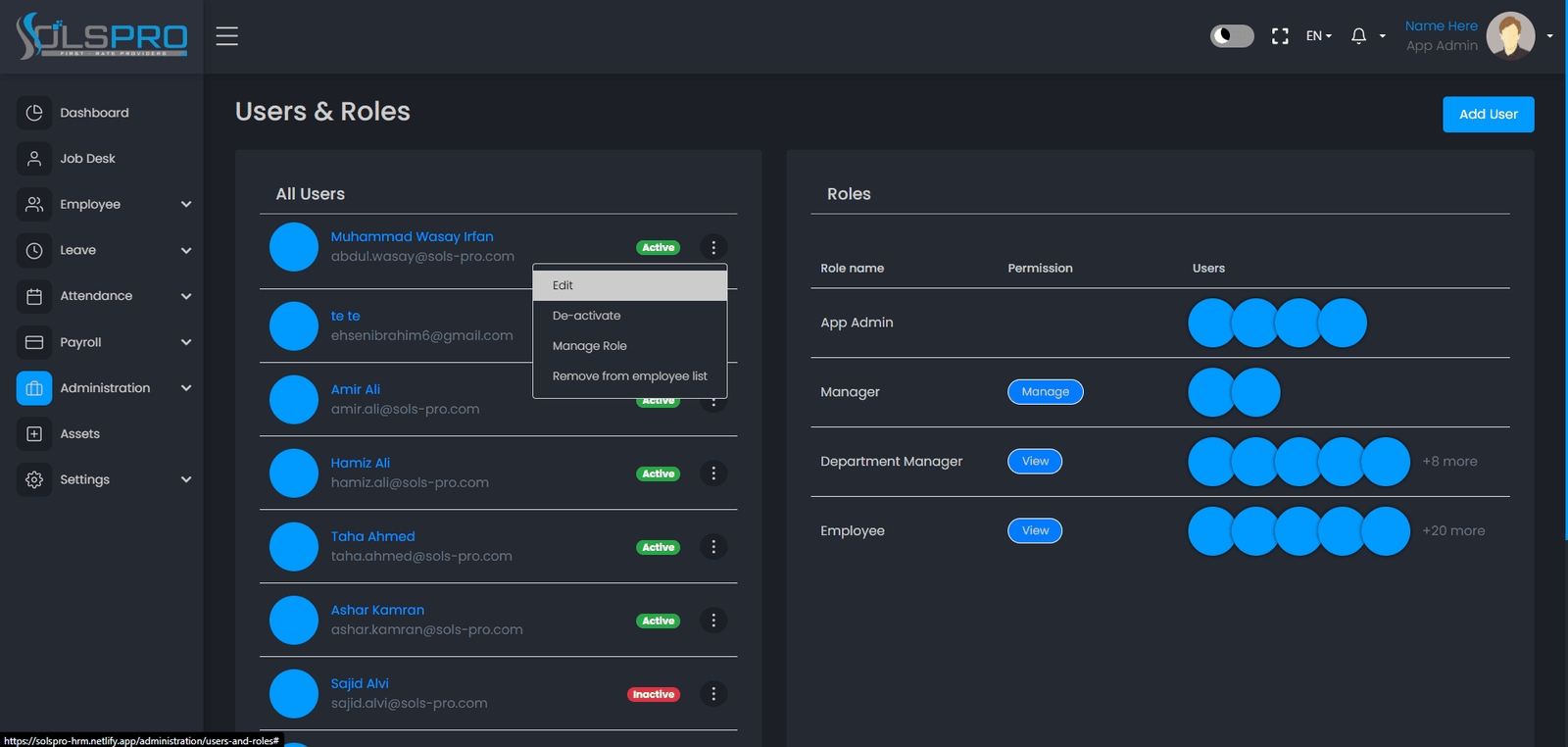
Task: Select Remove from employee list
Action: 630,376
